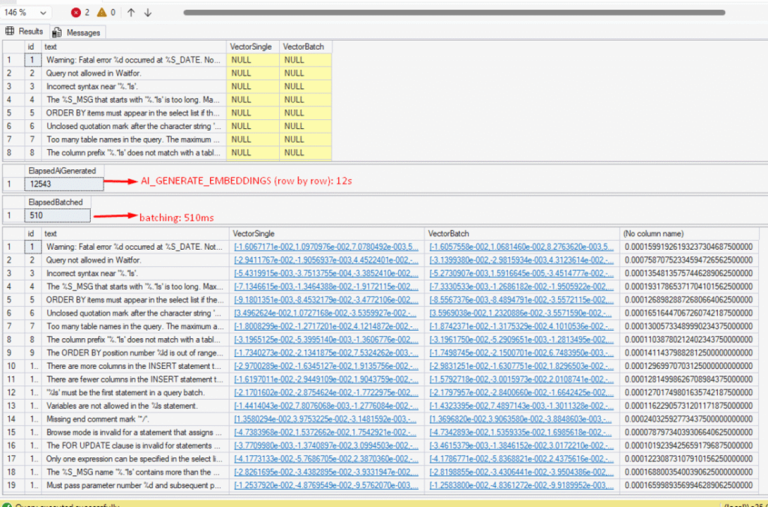Select the 12543 elapsed value cell
Screen dimensions: 768x507
[64, 184]
